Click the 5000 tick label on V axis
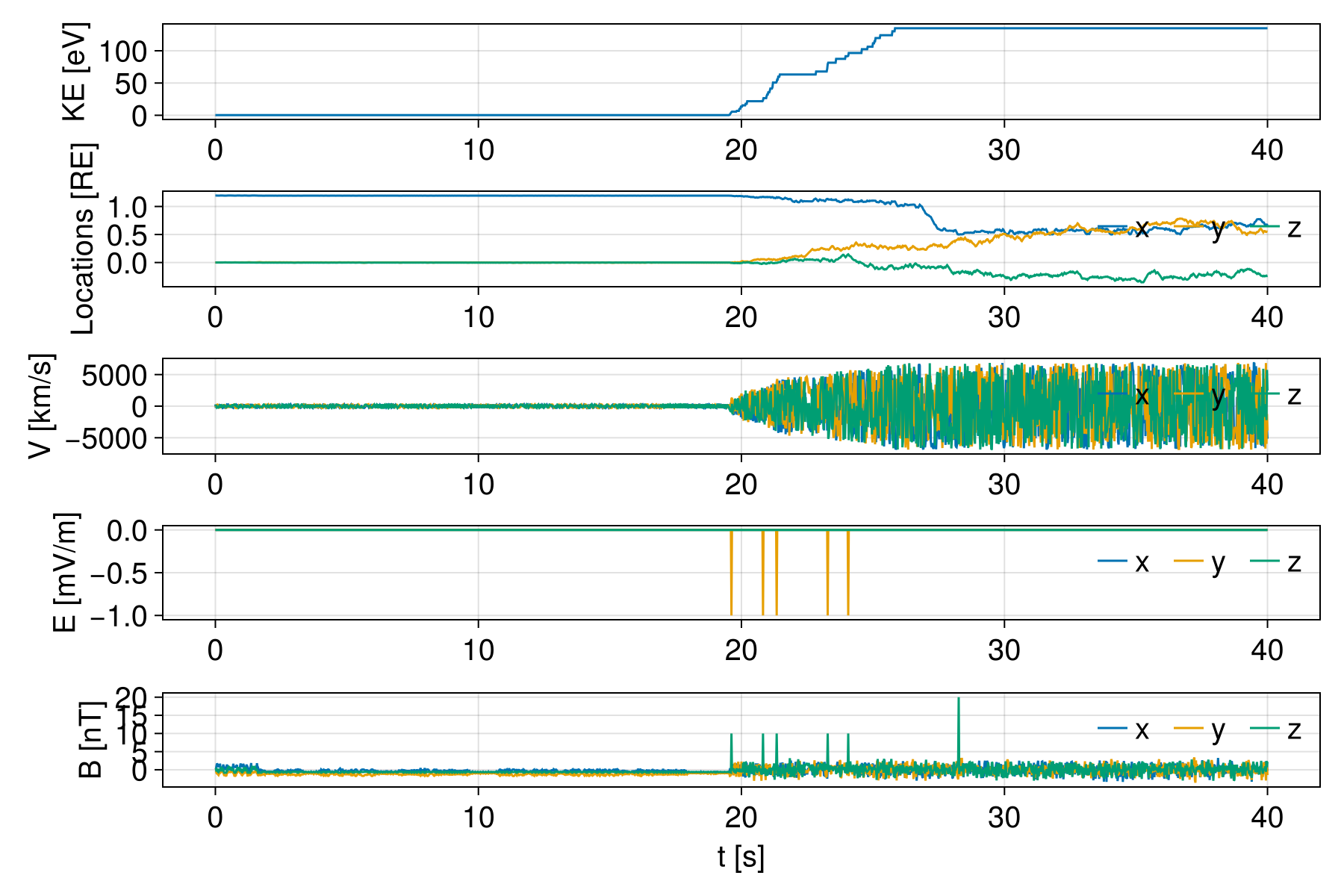 [x=114, y=376]
